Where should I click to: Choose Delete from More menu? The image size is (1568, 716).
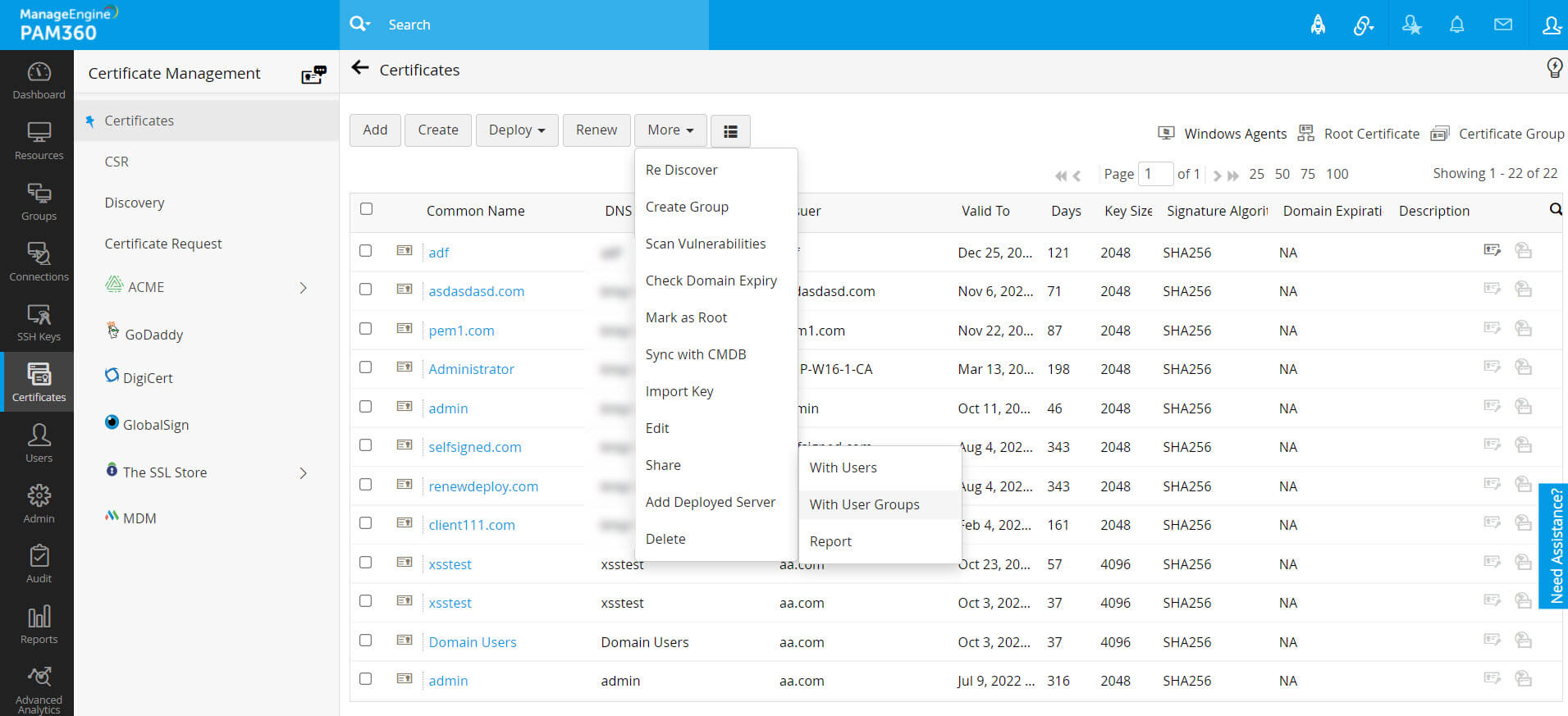[715, 539]
